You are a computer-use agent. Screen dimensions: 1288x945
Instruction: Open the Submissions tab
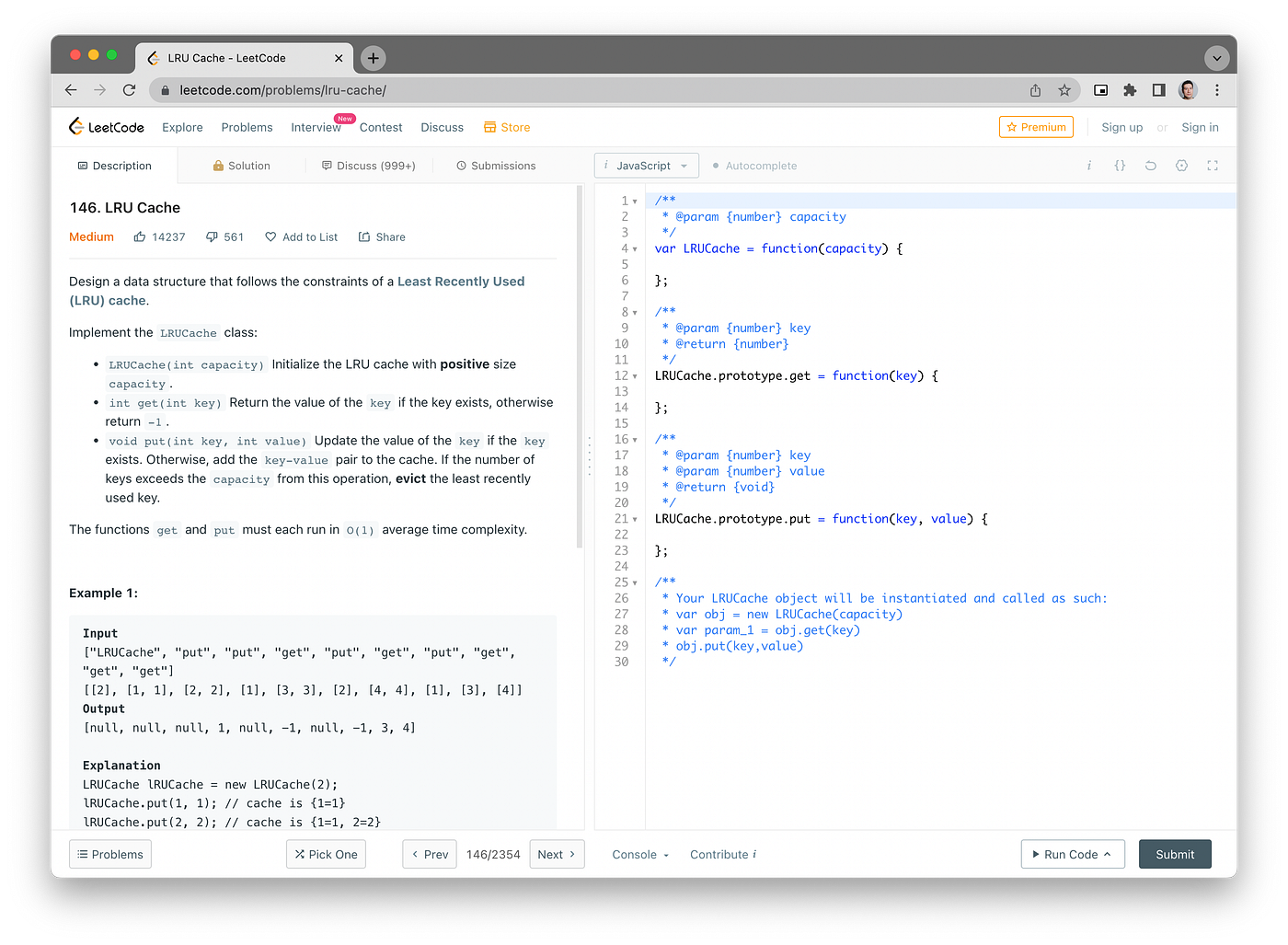496,166
